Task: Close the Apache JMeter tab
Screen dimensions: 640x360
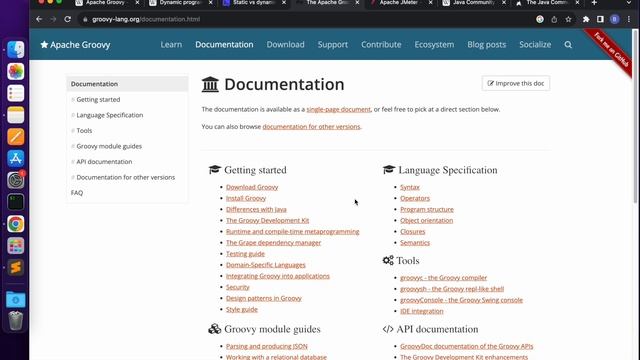Action: (x=430, y=2)
